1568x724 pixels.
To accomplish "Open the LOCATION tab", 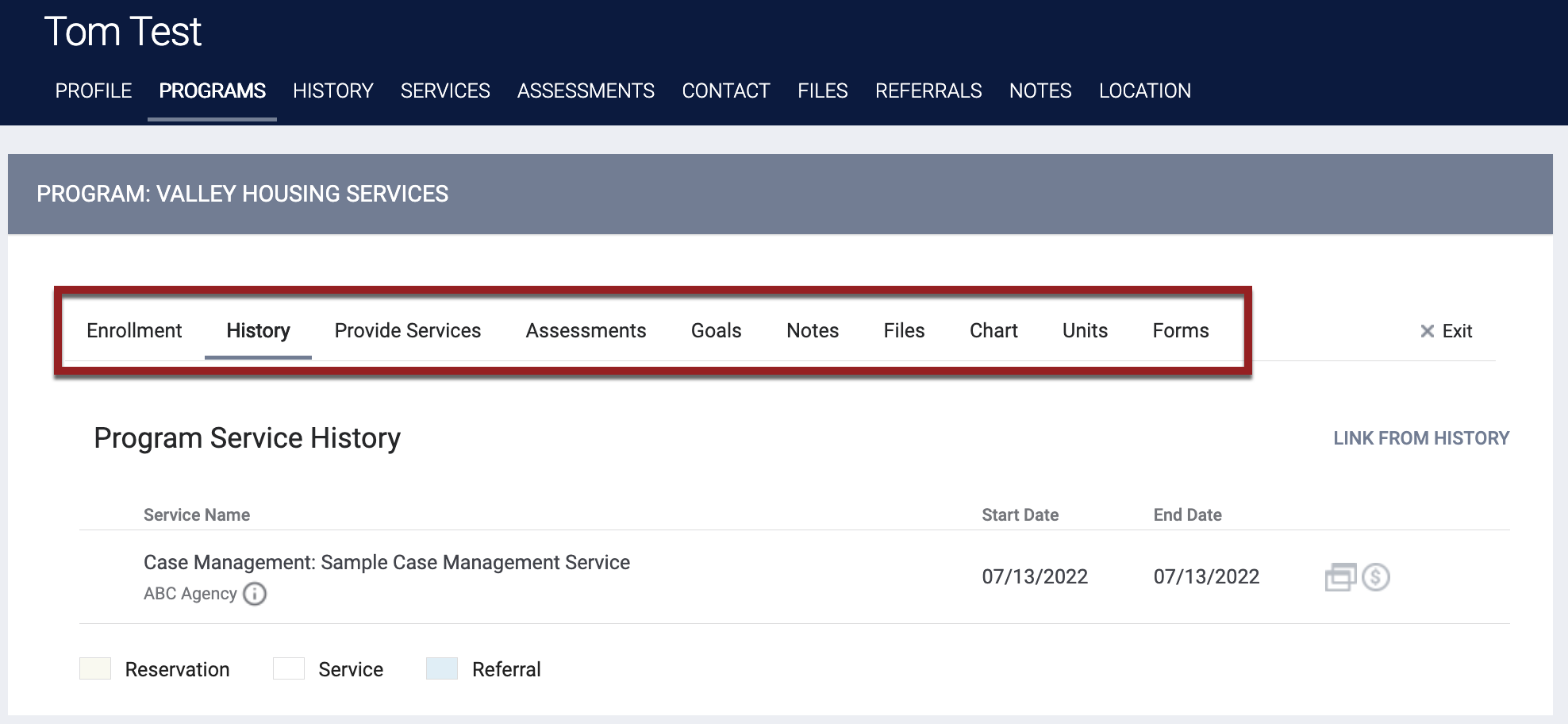I will click(x=1145, y=90).
